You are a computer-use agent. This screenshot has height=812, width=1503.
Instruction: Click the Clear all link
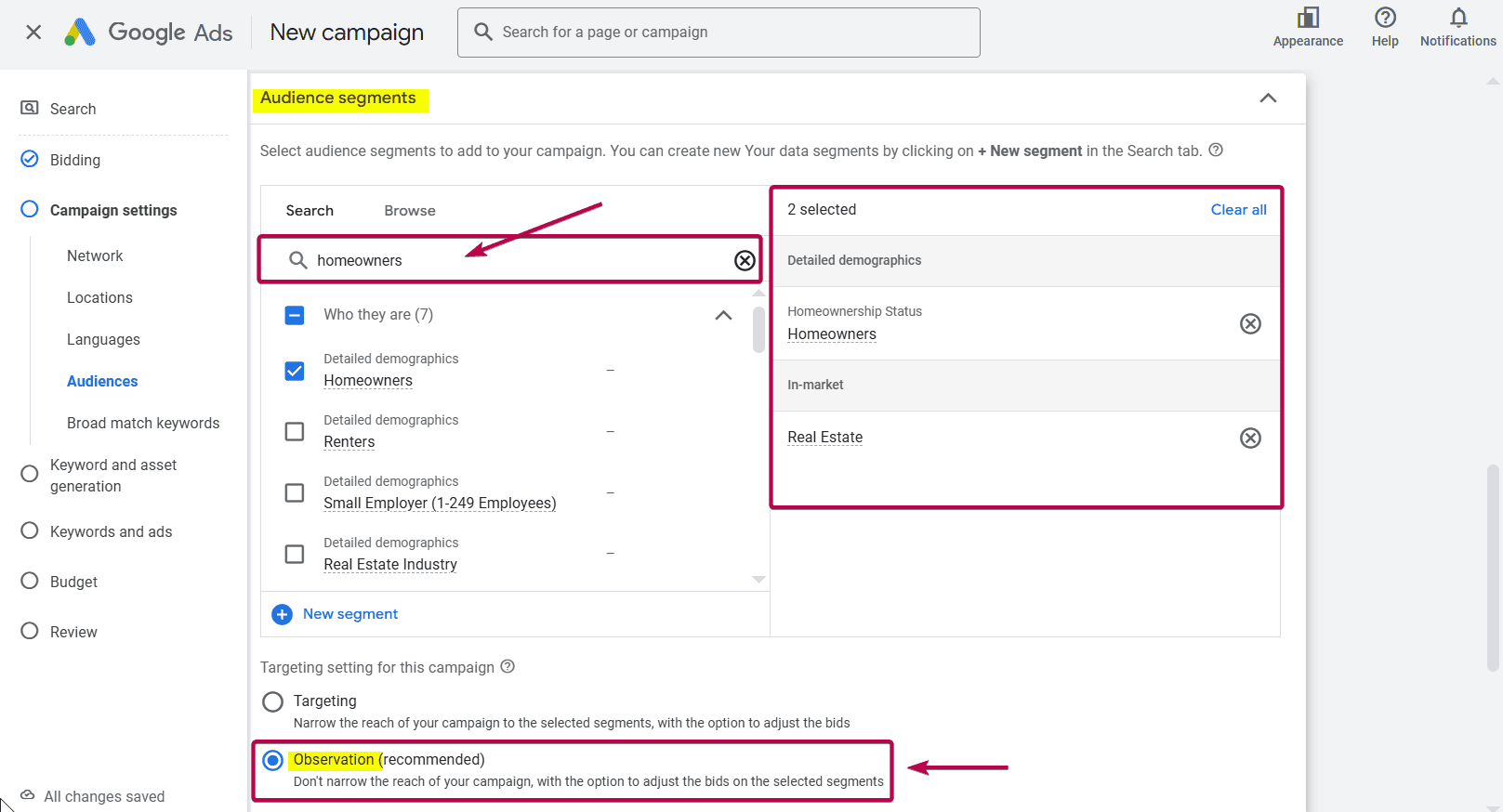(1238, 210)
